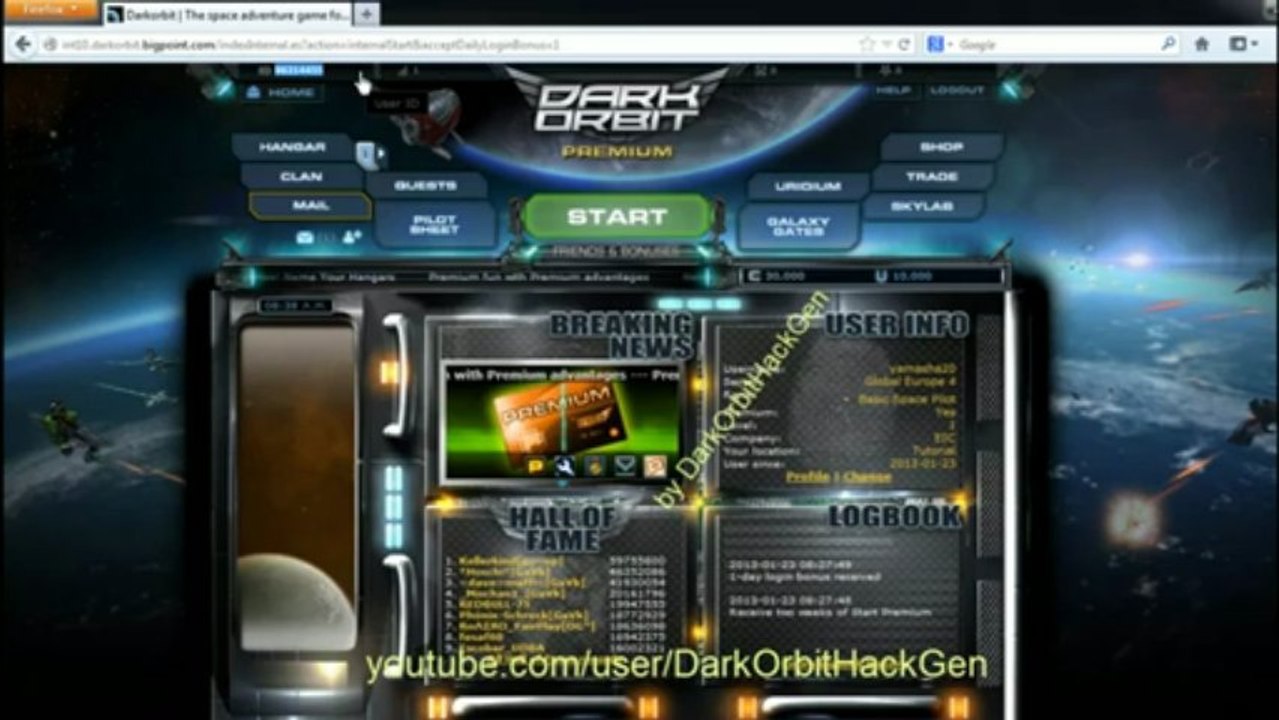Click the green START button
Screen dimensions: 1279x720
[x=617, y=217]
